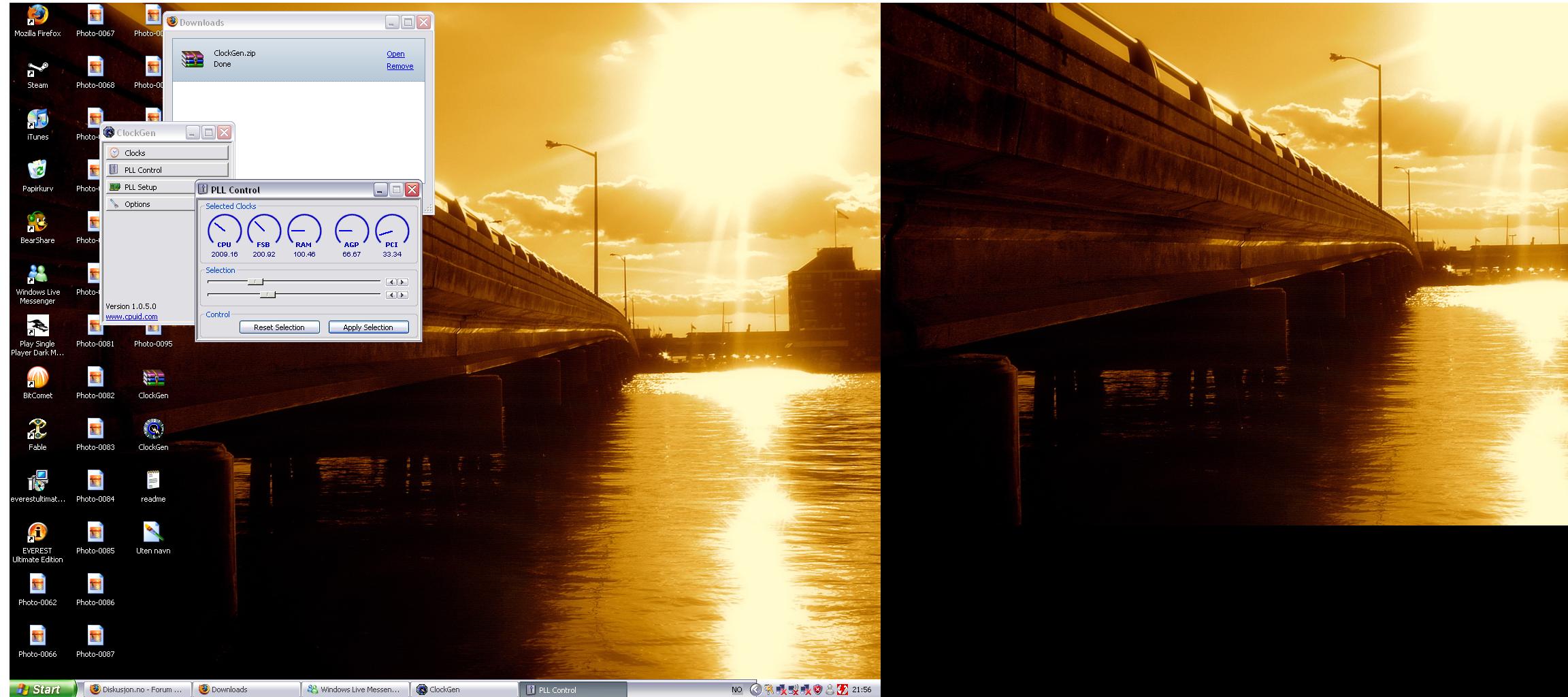Switch to Windows Live Messenger taskbar button
Viewport: 1568px width, 697px height.
[x=355, y=690]
